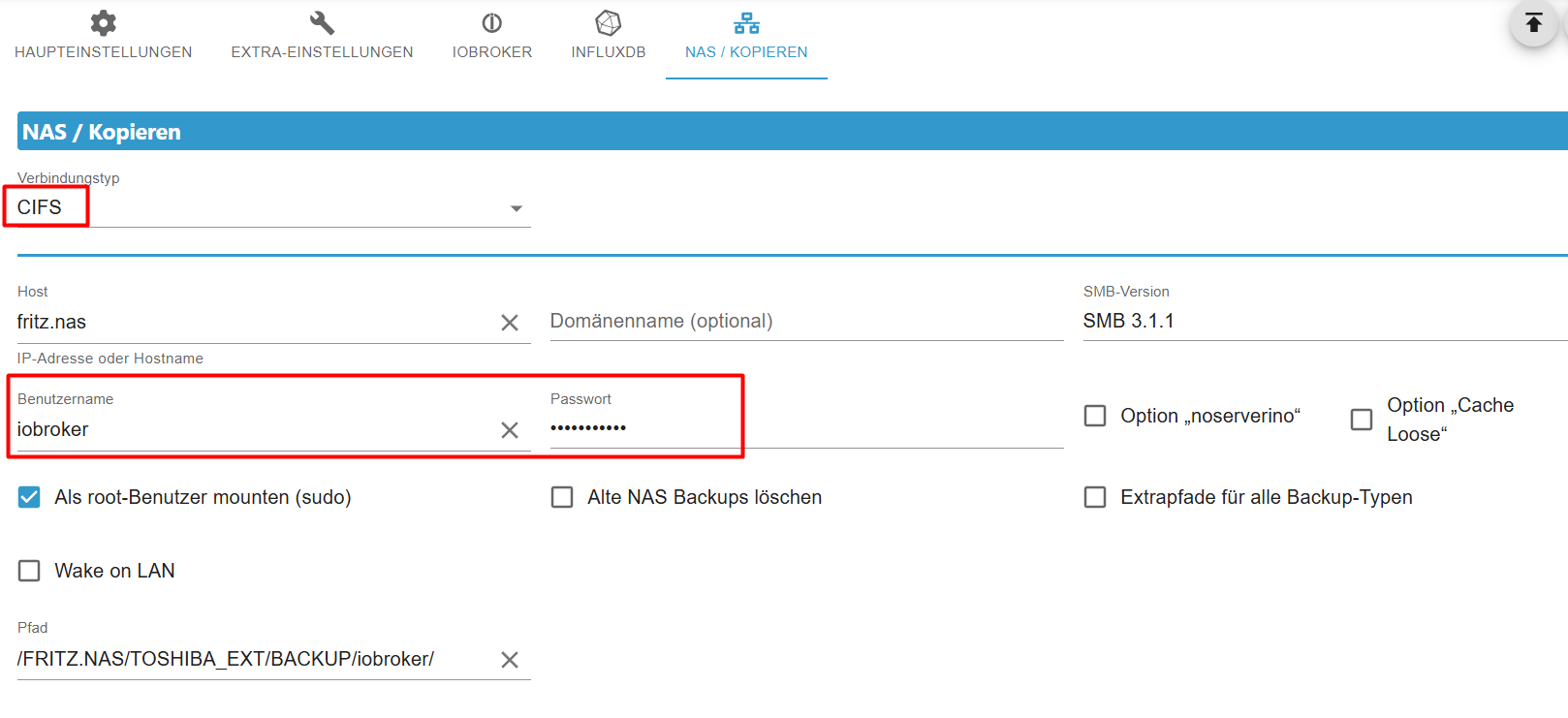The width and height of the screenshot is (1568, 718).
Task: Switch to the Extra-Einstellungen tab
Action: pos(322,40)
